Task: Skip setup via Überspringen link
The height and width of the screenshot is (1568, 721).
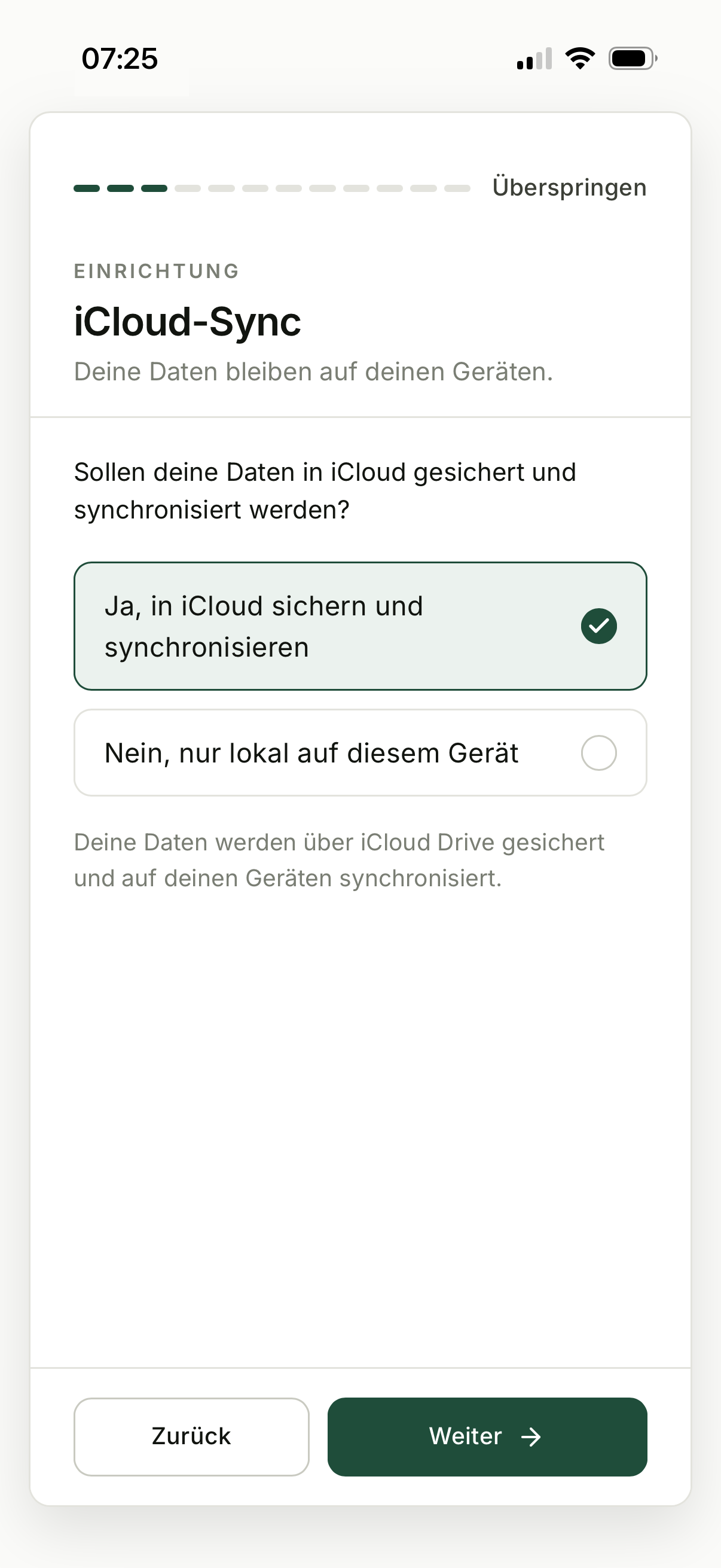Action: (x=569, y=188)
